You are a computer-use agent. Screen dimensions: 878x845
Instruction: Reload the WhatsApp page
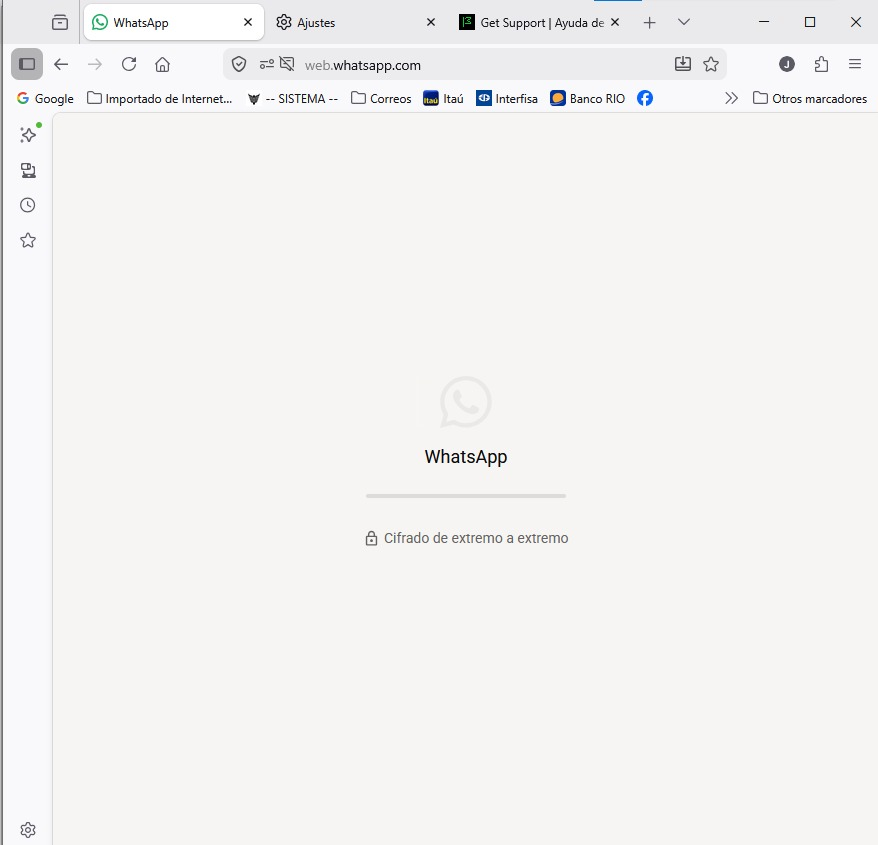[129, 64]
